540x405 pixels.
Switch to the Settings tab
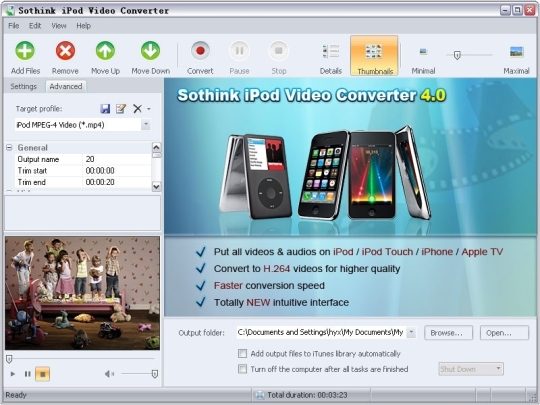(x=23, y=86)
